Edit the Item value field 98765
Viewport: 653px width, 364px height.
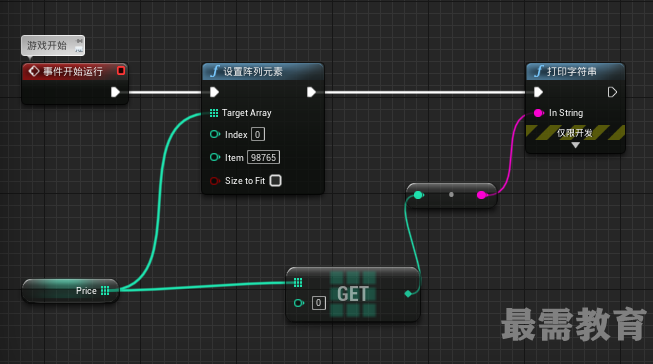pos(264,157)
